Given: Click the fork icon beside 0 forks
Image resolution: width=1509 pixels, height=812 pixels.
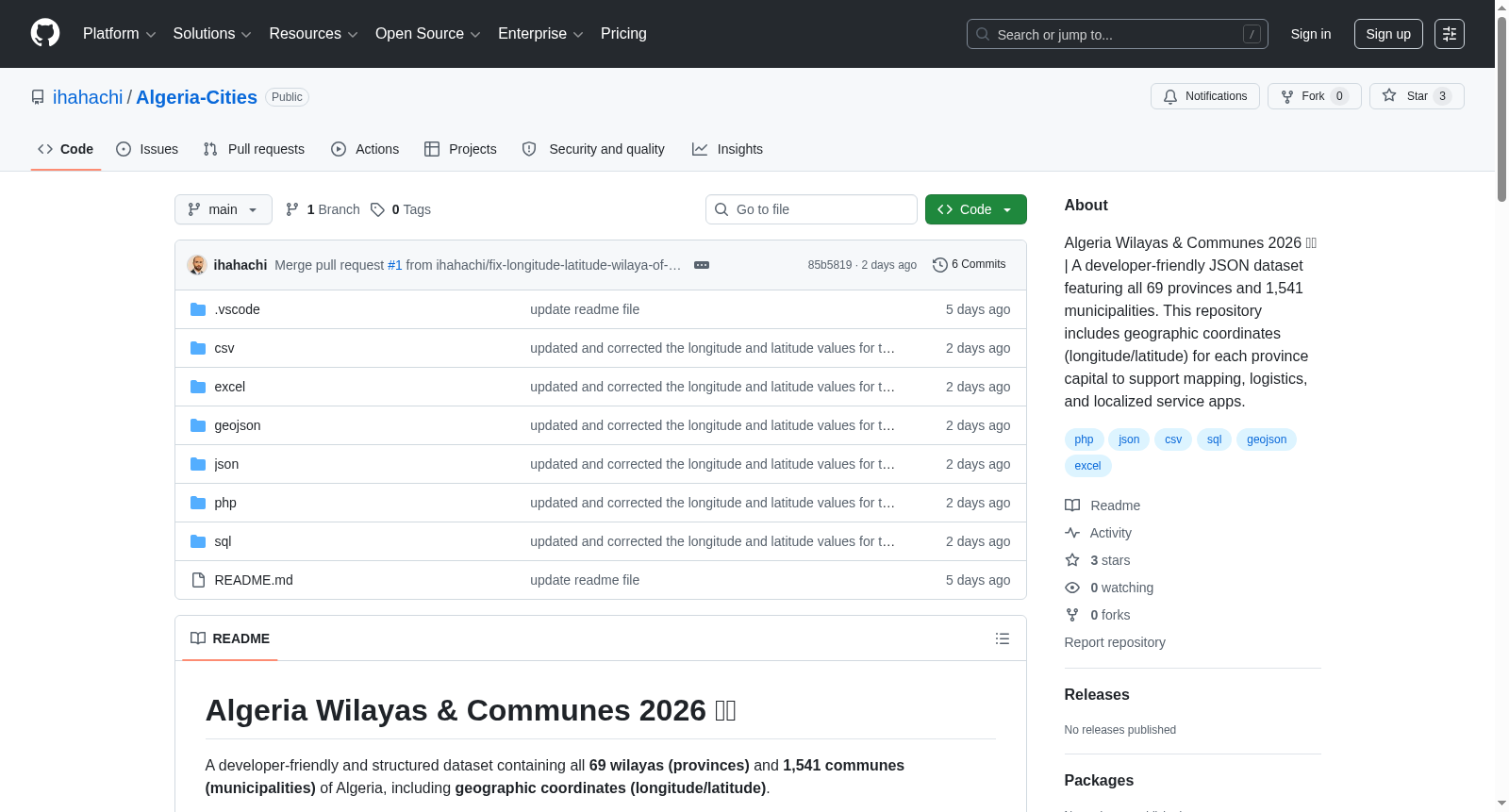Looking at the screenshot, I should coord(1072,615).
